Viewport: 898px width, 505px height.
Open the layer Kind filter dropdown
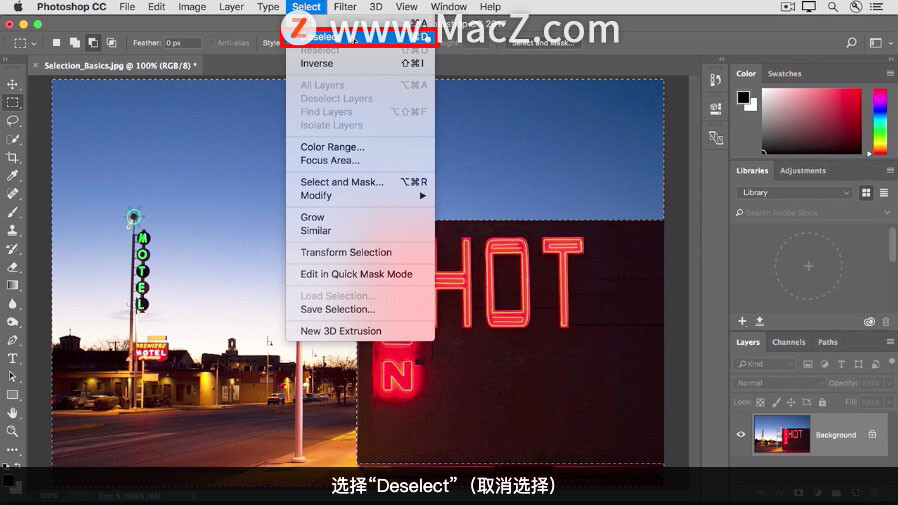tap(765, 364)
